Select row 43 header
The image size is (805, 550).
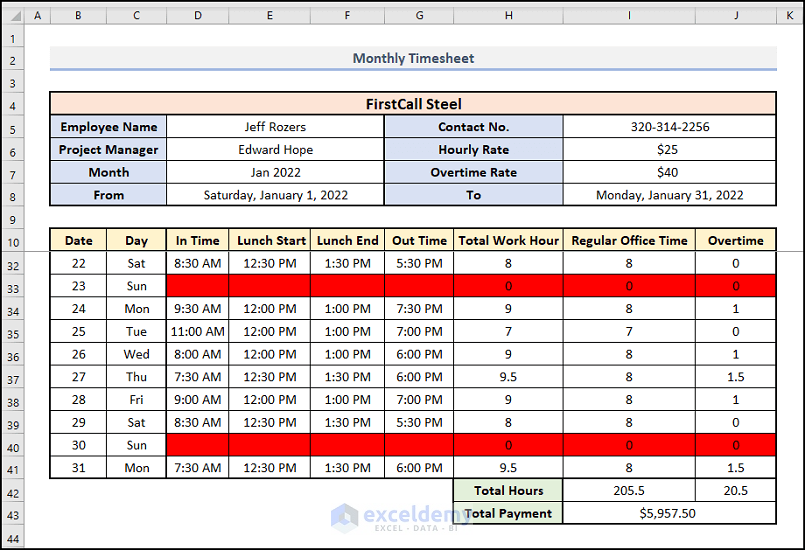13,515
